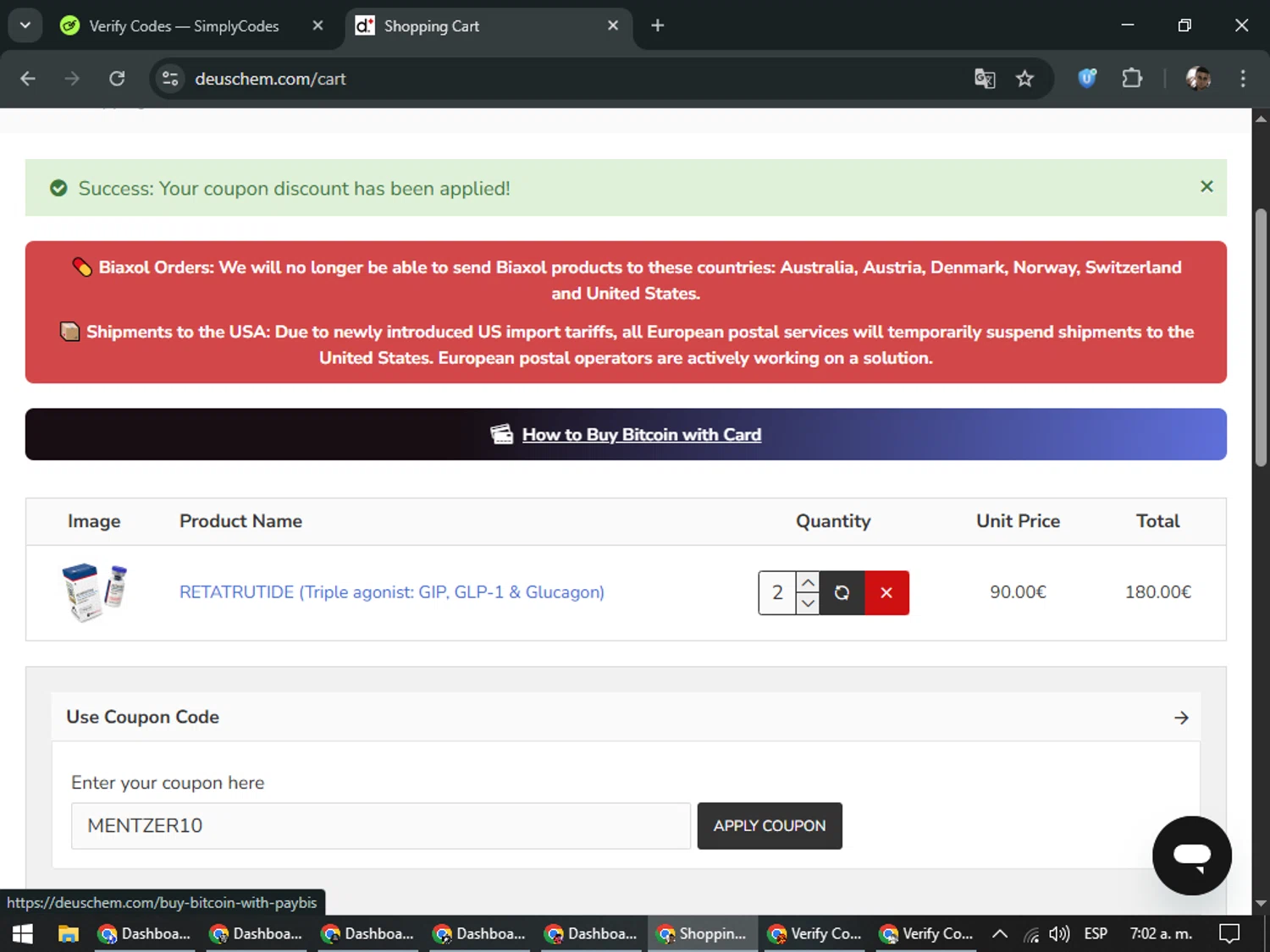Open the Chrome profile avatar
Screen dimensions: 1270x952
(1198, 79)
